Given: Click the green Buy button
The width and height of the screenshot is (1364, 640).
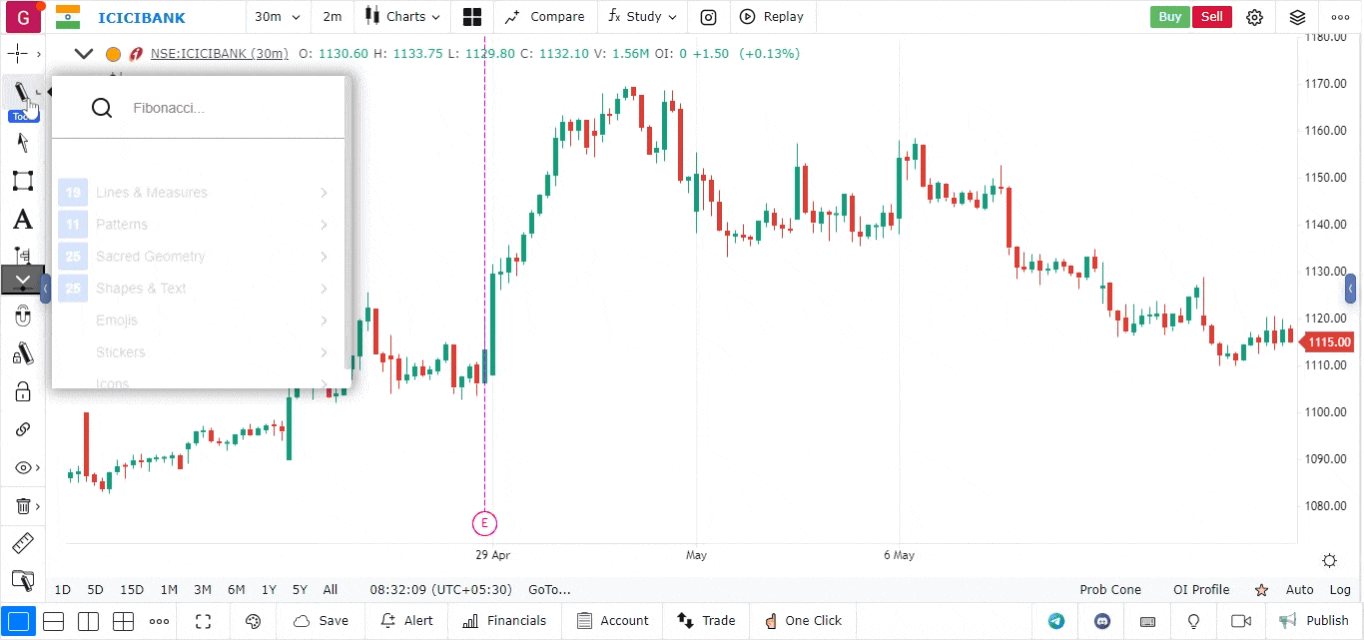Looking at the screenshot, I should point(1170,17).
